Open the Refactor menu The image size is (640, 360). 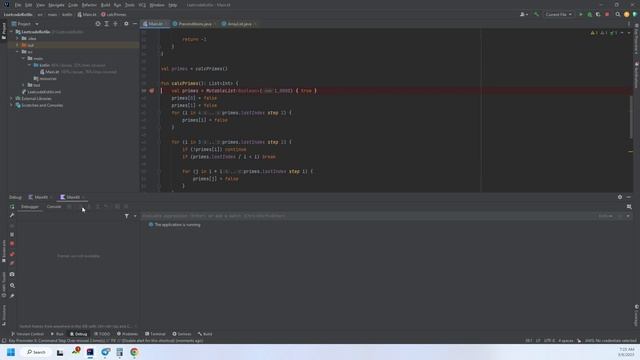[x=89, y=5]
